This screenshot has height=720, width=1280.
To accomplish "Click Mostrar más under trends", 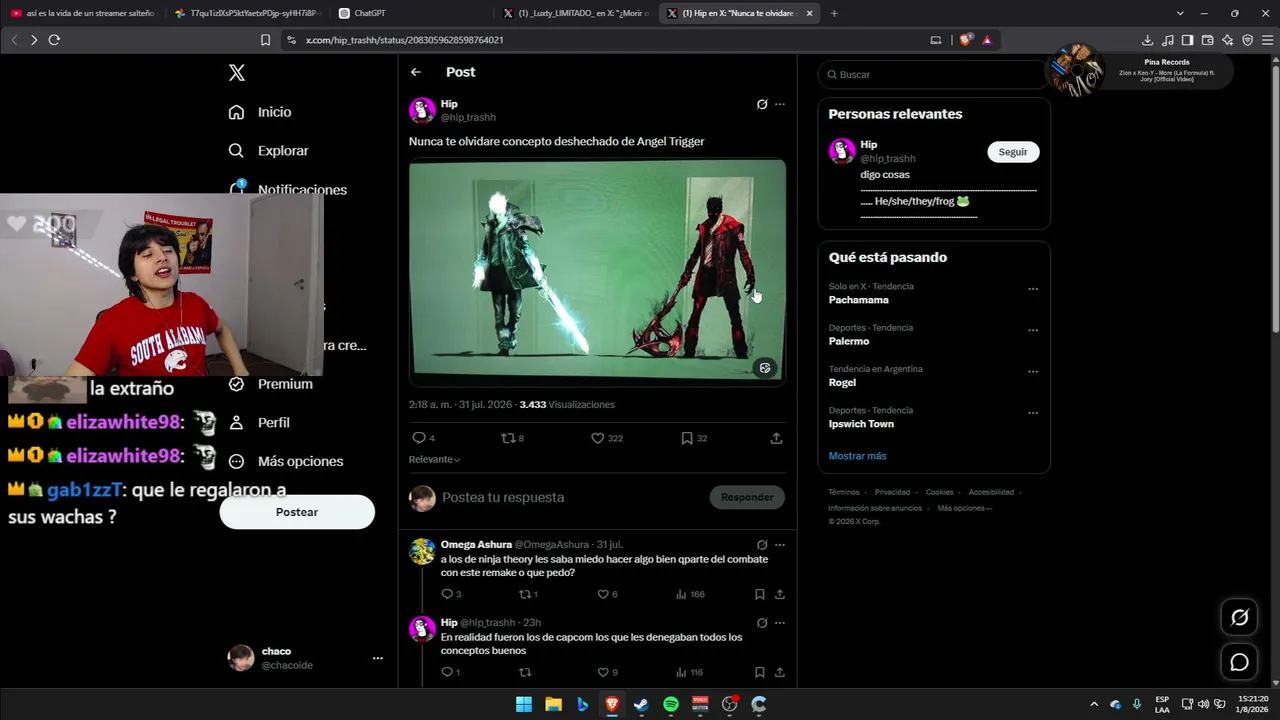I will [x=857, y=456].
